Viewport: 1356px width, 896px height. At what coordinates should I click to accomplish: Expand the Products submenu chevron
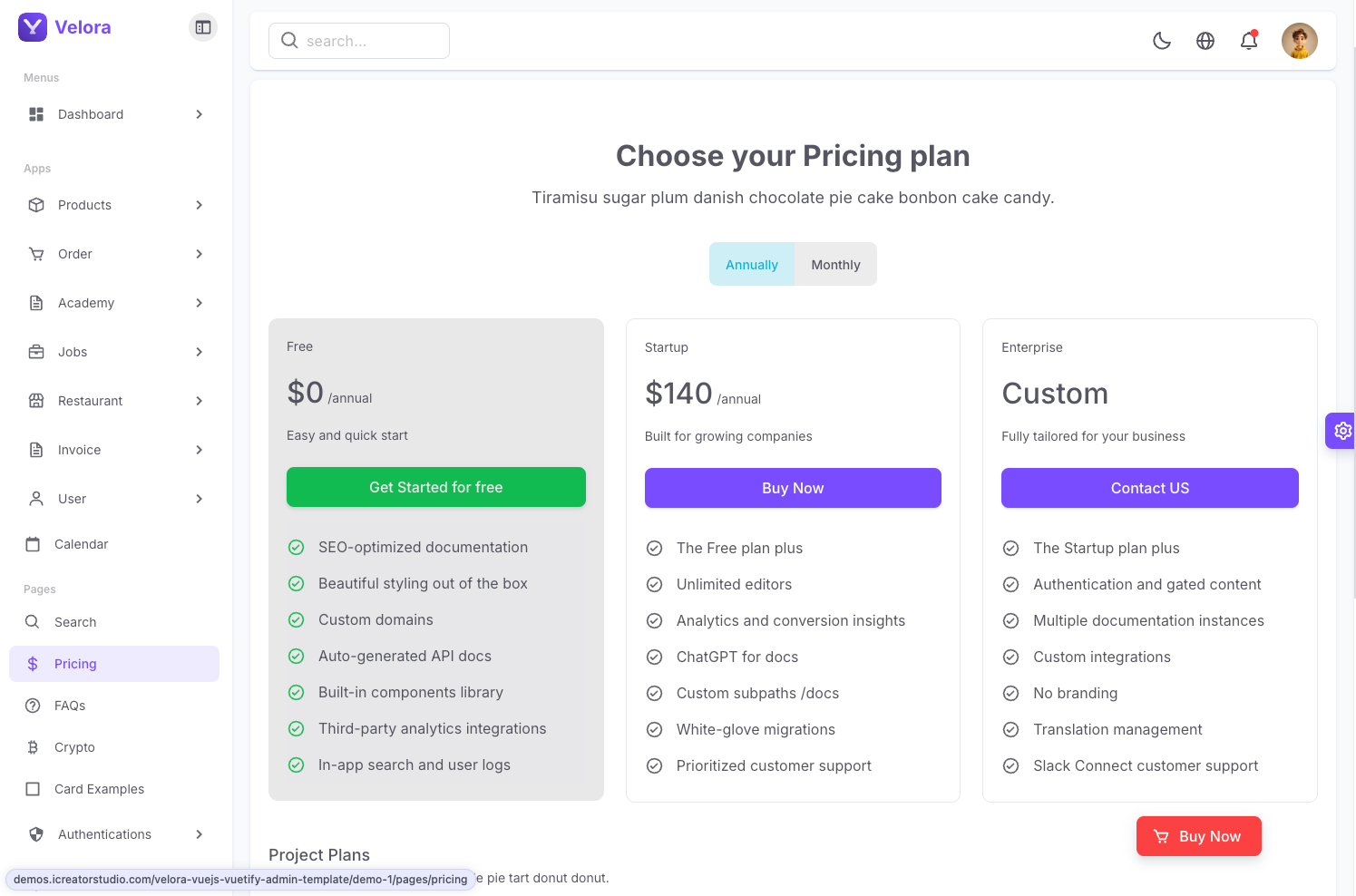200,205
